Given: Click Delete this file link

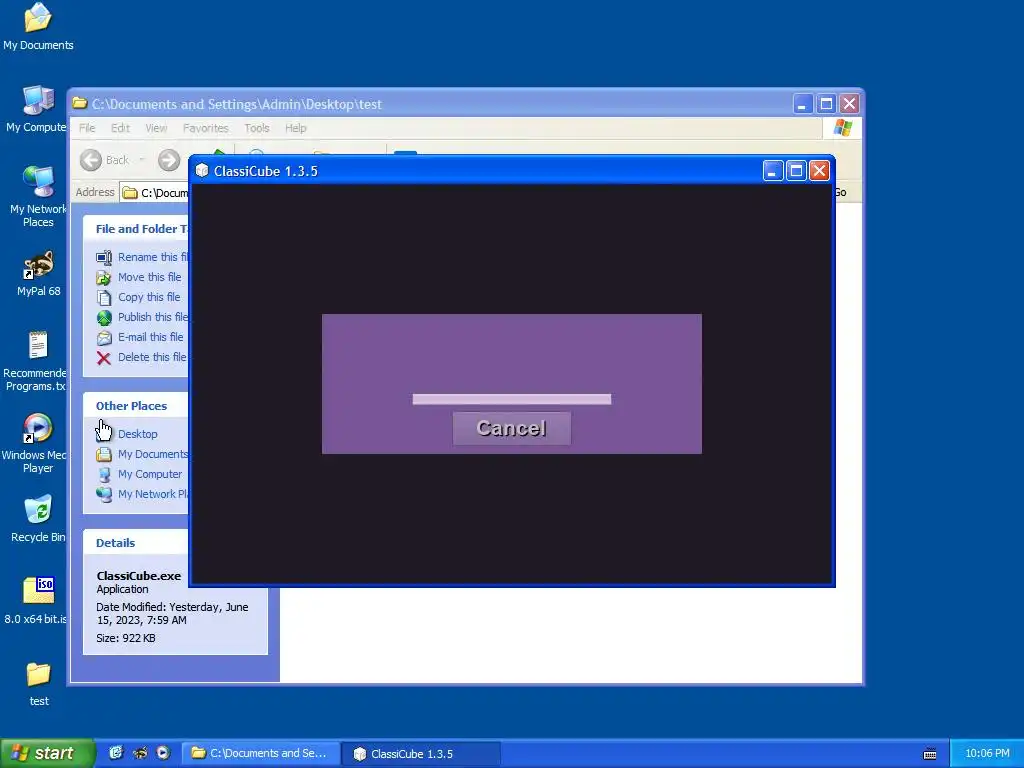Looking at the screenshot, I should [152, 357].
